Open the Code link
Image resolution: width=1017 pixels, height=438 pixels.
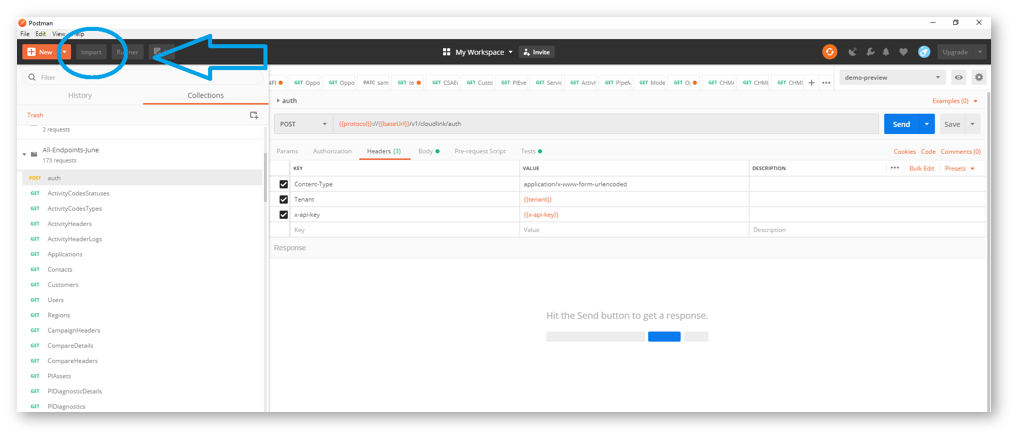[x=928, y=151]
